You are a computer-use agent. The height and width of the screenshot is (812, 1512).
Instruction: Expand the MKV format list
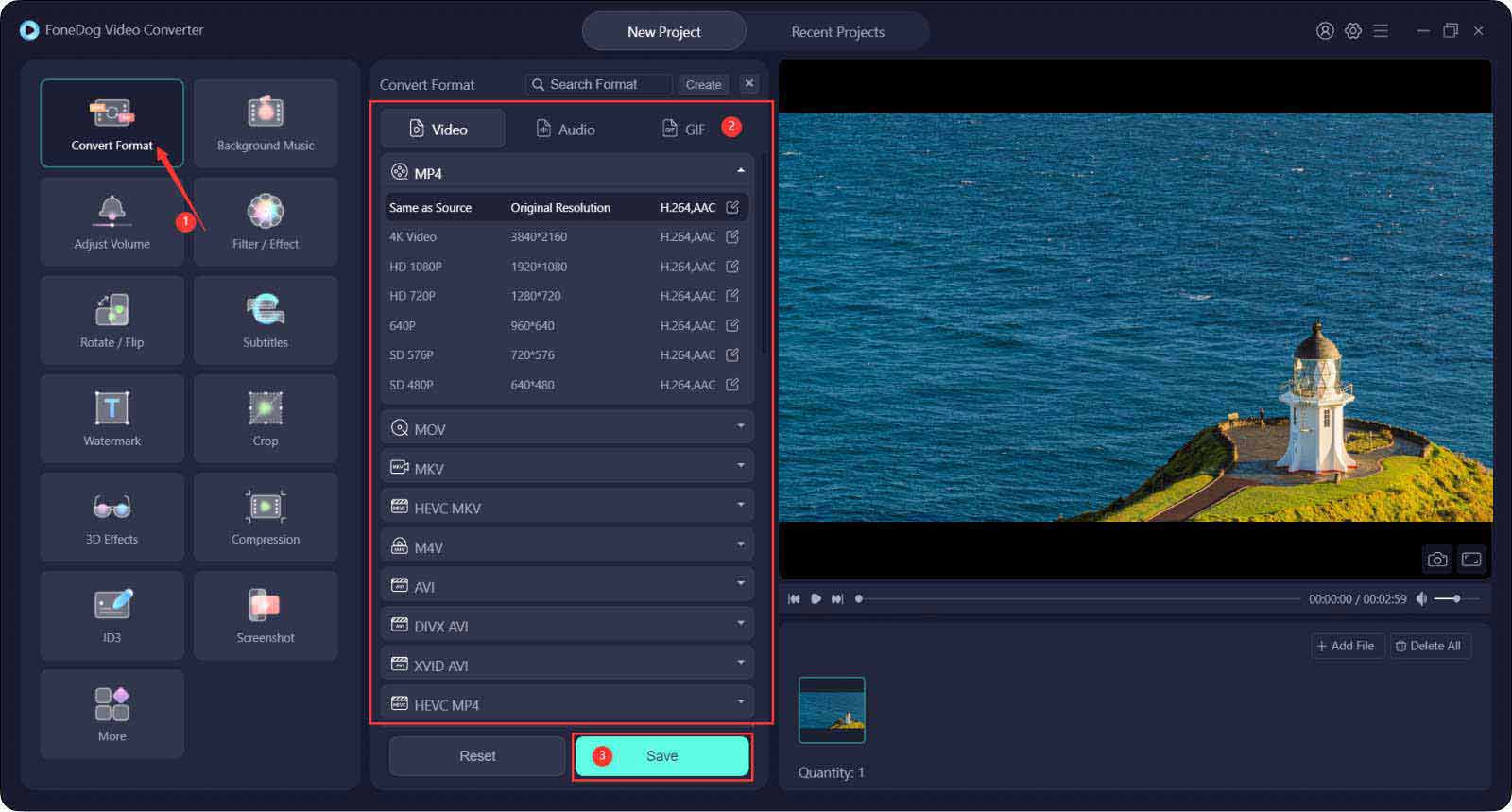pyautogui.click(x=567, y=469)
